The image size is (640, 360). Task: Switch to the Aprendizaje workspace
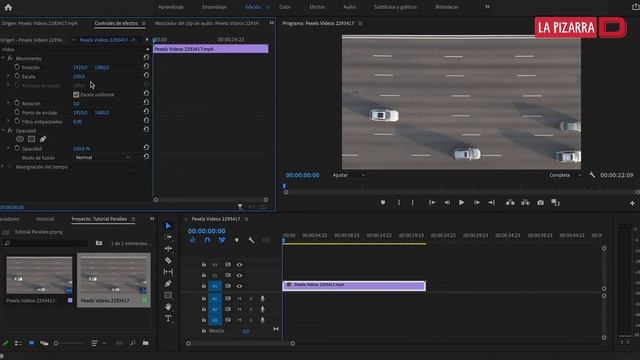171,7
